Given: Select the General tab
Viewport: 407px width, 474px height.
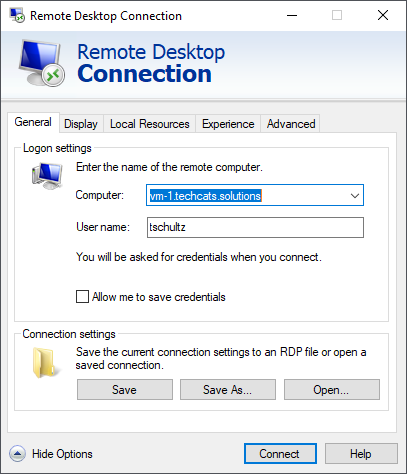Looking at the screenshot, I should pyautogui.click(x=33, y=122).
